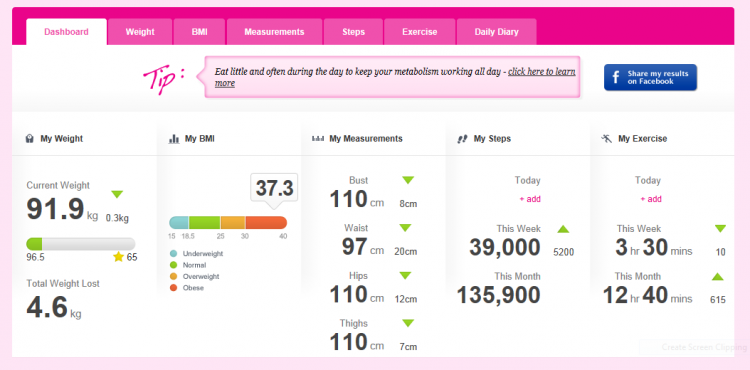Click the Thighs 7cm change value
The image size is (750, 370).
pos(408,348)
